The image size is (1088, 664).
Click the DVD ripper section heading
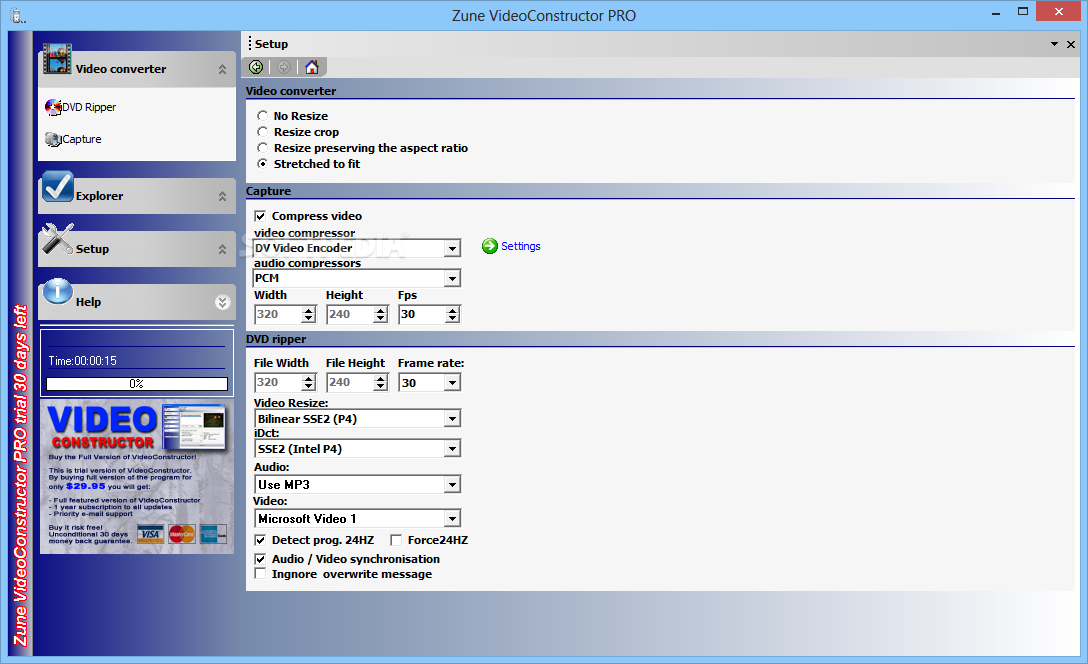point(276,339)
